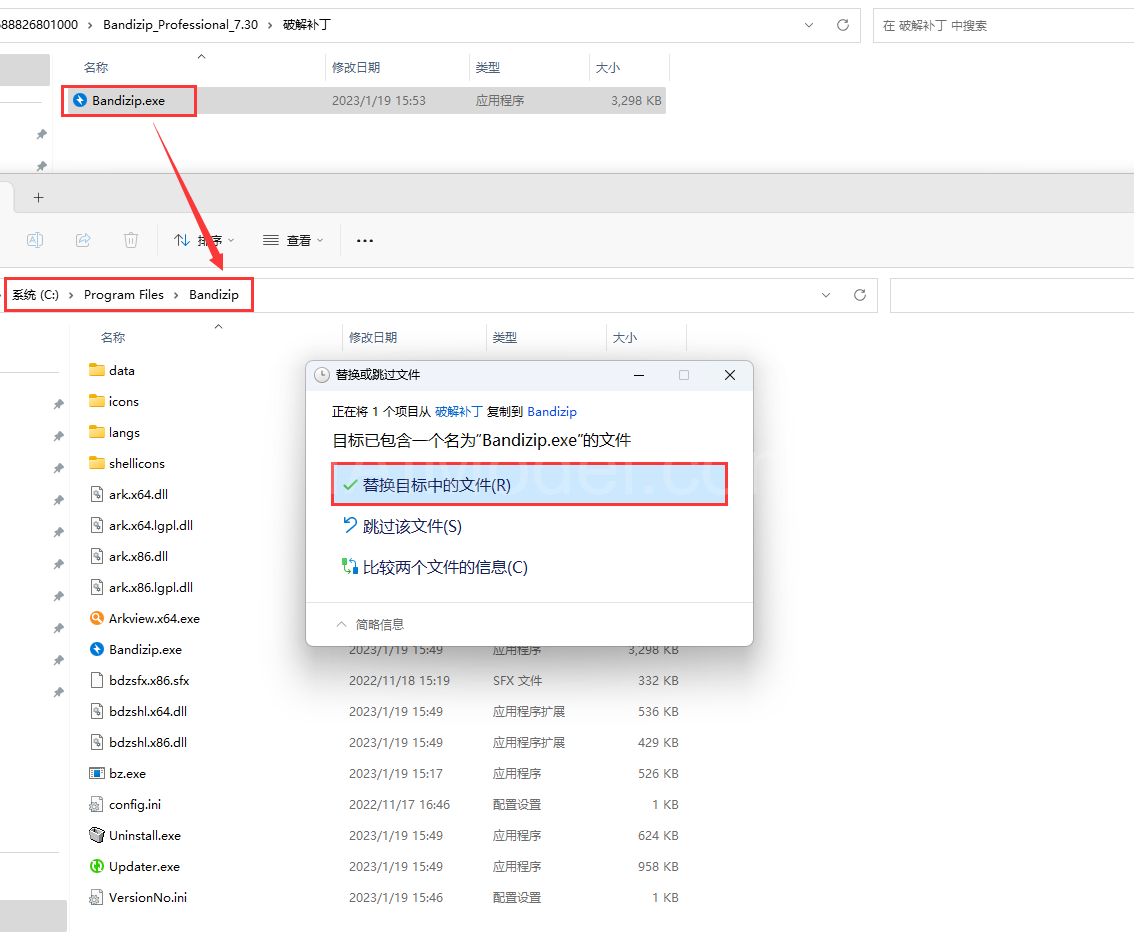The image size is (1134, 933).
Task: Close the 替换或跳过文件 dialog
Action: [x=730, y=375]
